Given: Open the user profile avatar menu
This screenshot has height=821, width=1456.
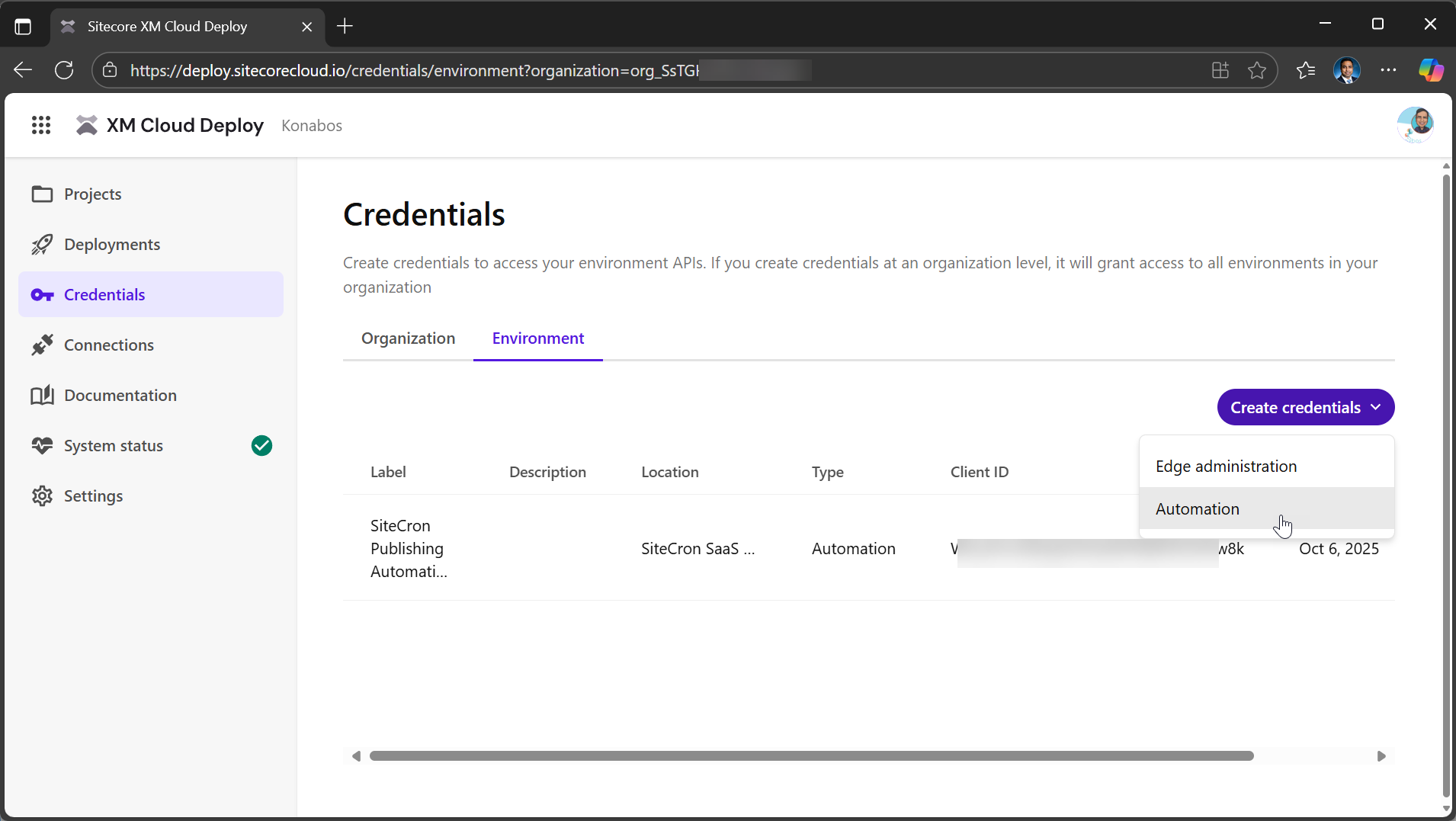Looking at the screenshot, I should click(1415, 125).
